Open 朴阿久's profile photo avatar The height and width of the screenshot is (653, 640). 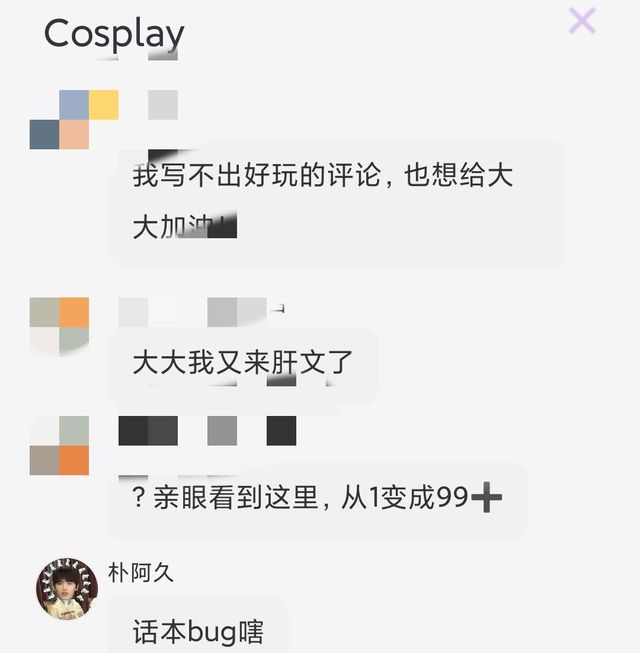pyautogui.click(x=67, y=588)
